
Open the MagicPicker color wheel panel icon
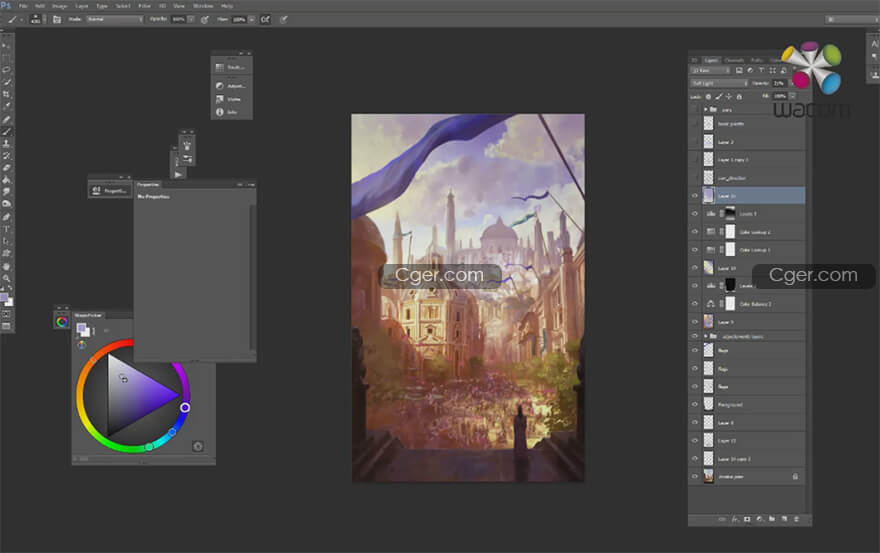click(62, 322)
